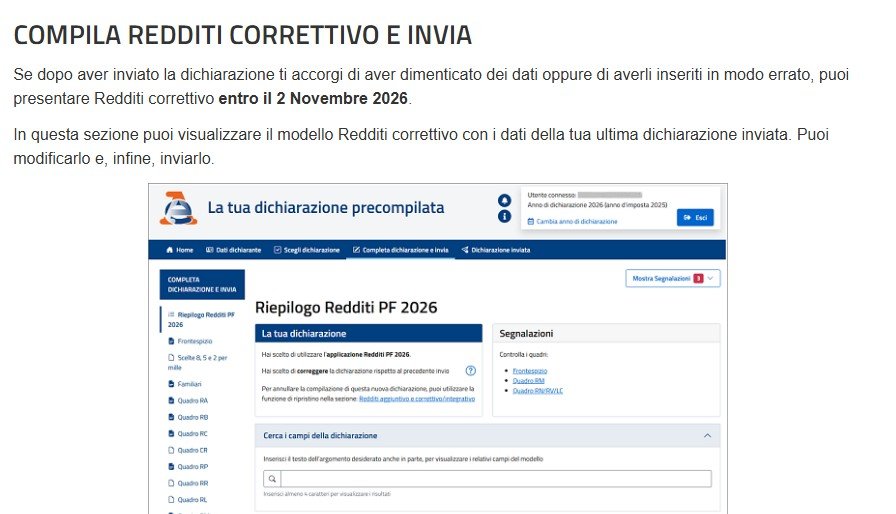Click the info circle icon in header
The image size is (896, 514).
[504, 216]
